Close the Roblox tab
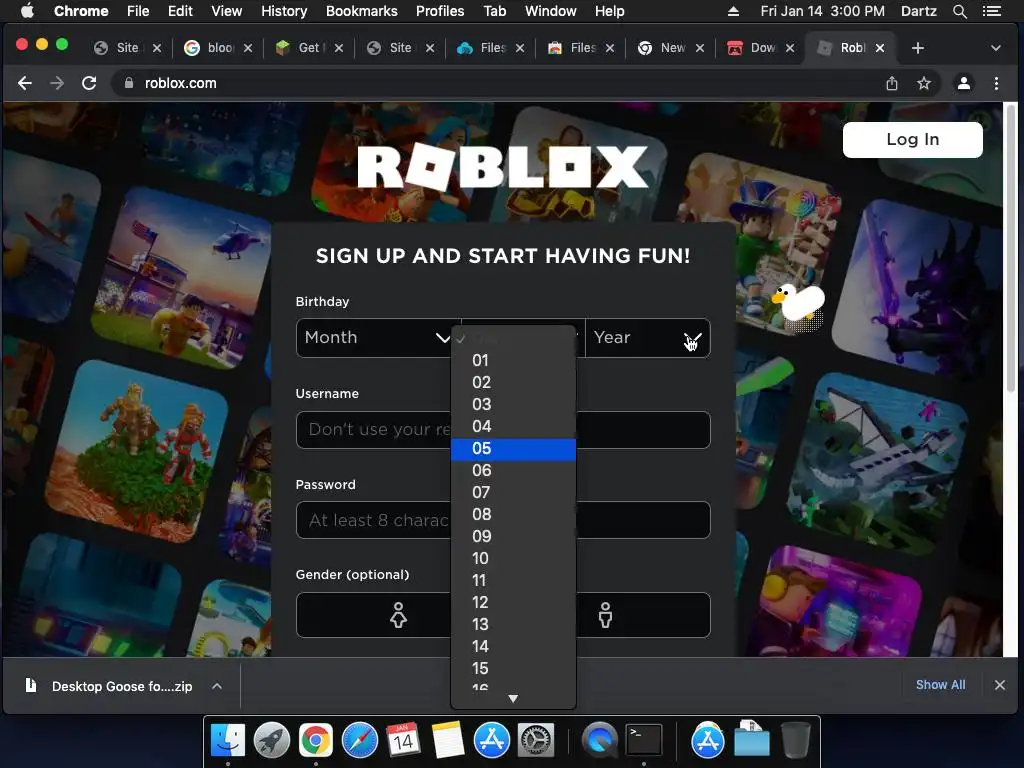This screenshot has width=1024, height=768. [x=880, y=48]
